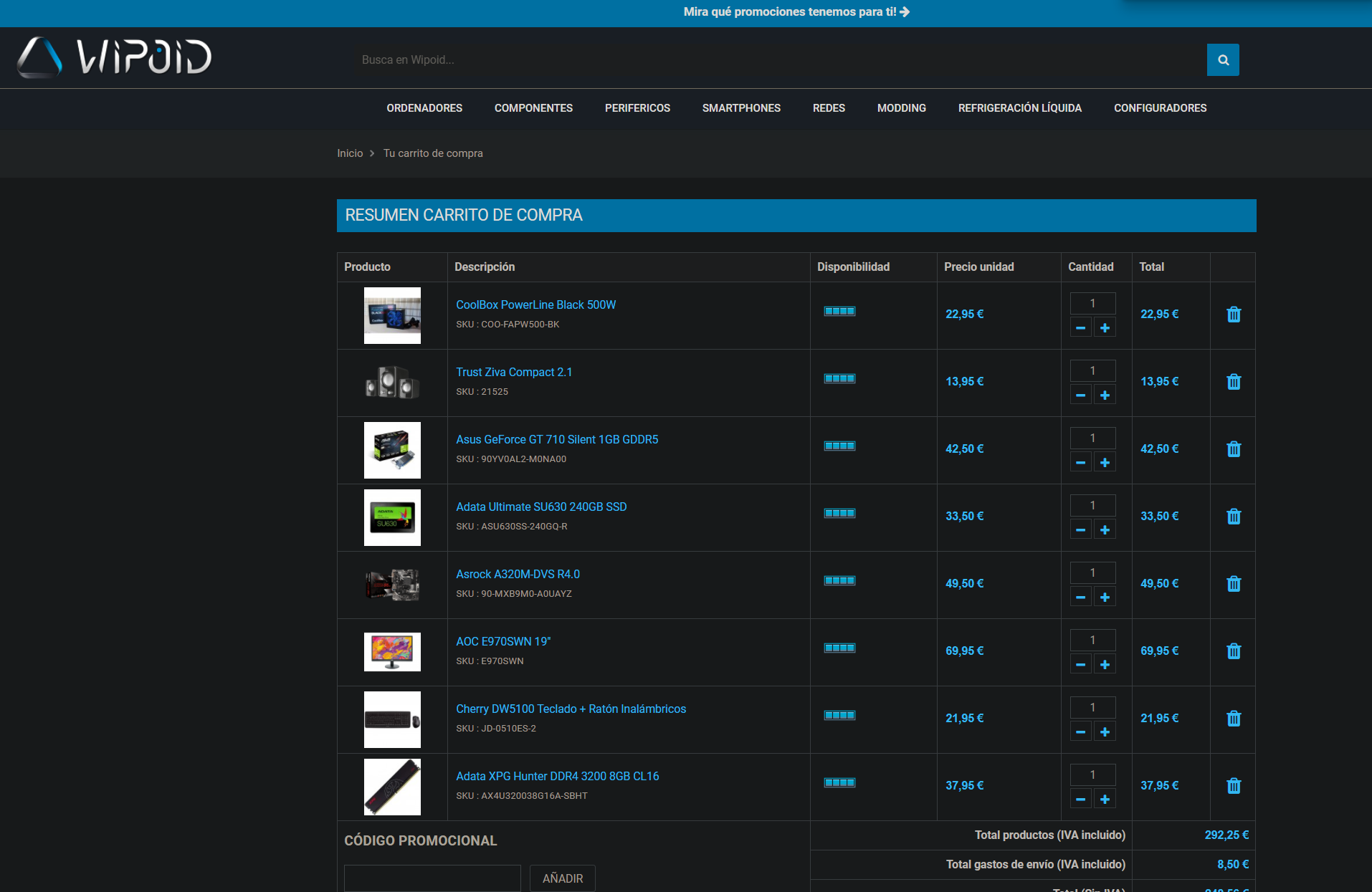This screenshot has width=1372, height=892.
Task: Open Adata Ultimate SU630 240GB SSD link
Action: tap(541, 507)
